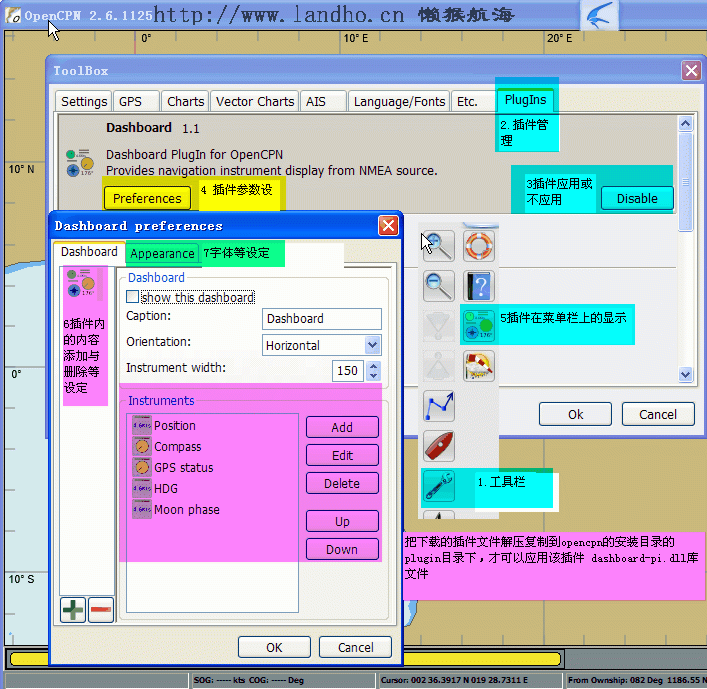Remove dashboard with red minus button

click(101, 610)
